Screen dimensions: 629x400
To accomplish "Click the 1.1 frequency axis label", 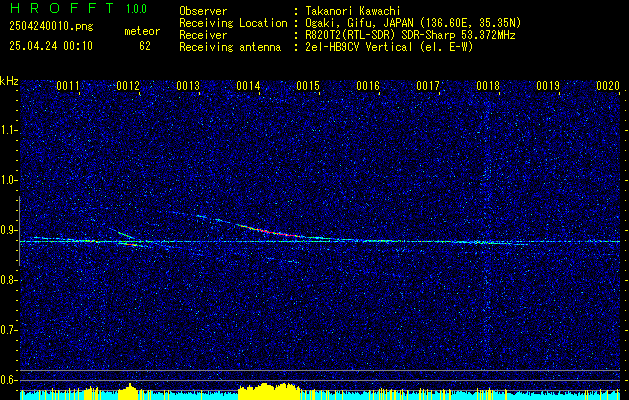I will (x=8, y=130).
